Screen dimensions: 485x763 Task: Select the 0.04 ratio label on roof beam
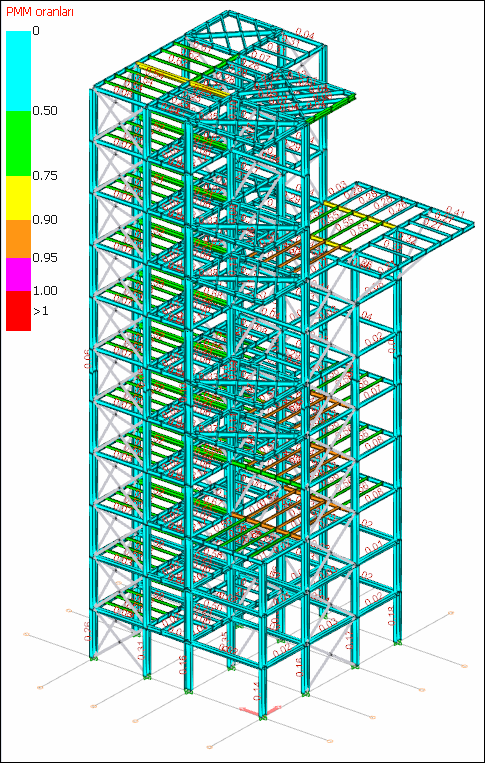[305, 35]
